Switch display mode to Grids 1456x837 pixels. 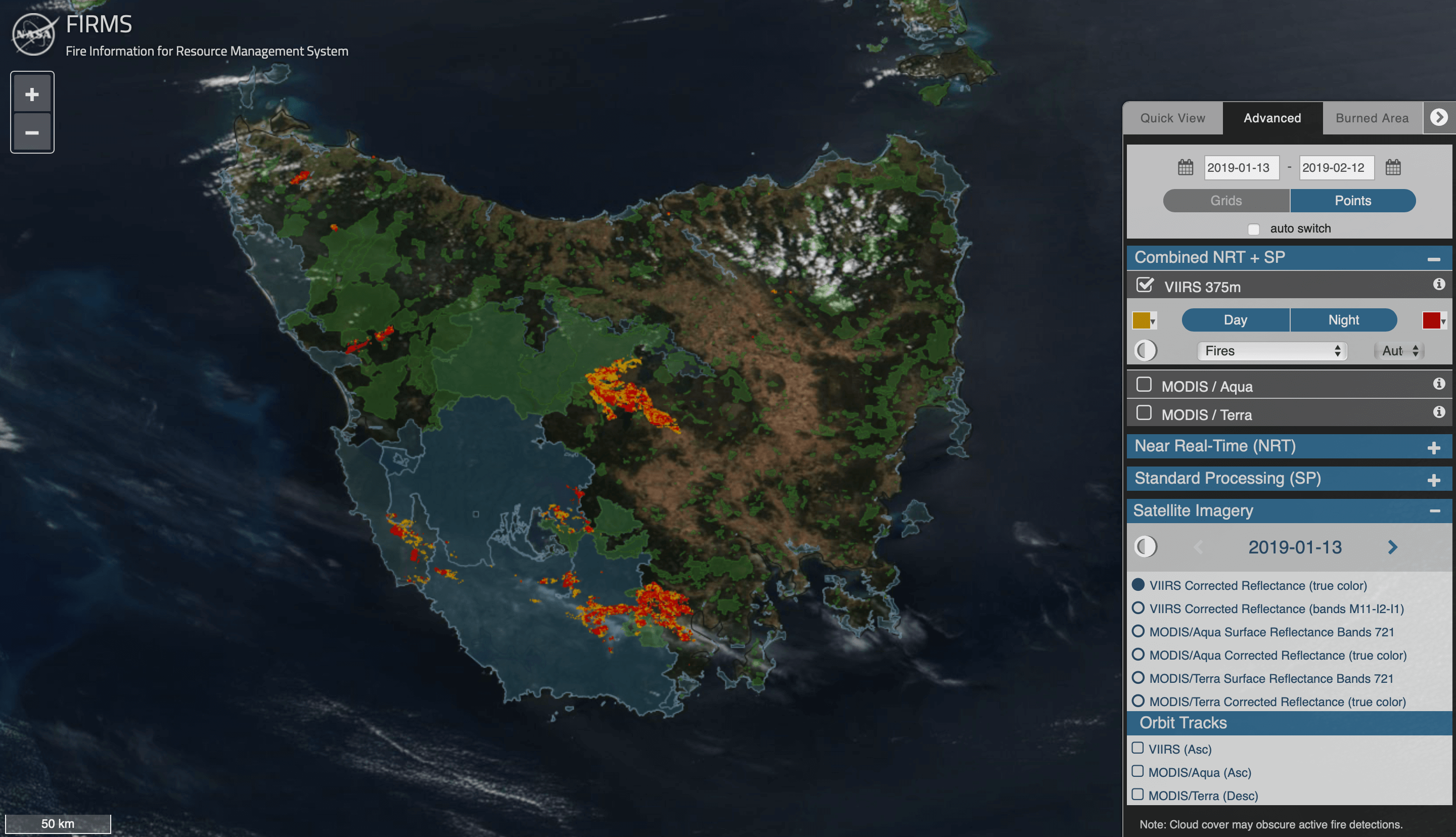click(1226, 201)
